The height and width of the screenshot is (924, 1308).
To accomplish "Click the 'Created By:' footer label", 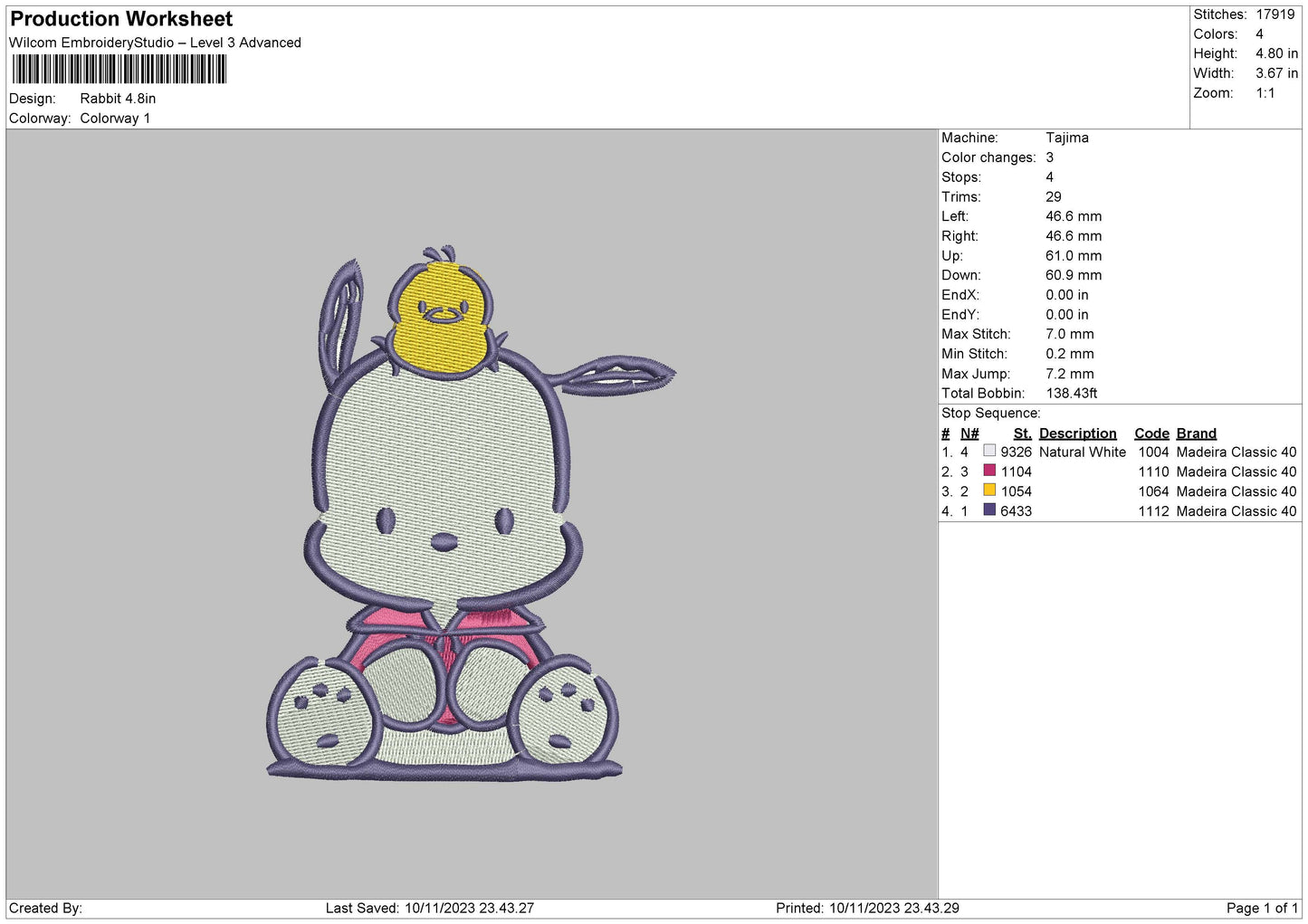I will click(45, 908).
